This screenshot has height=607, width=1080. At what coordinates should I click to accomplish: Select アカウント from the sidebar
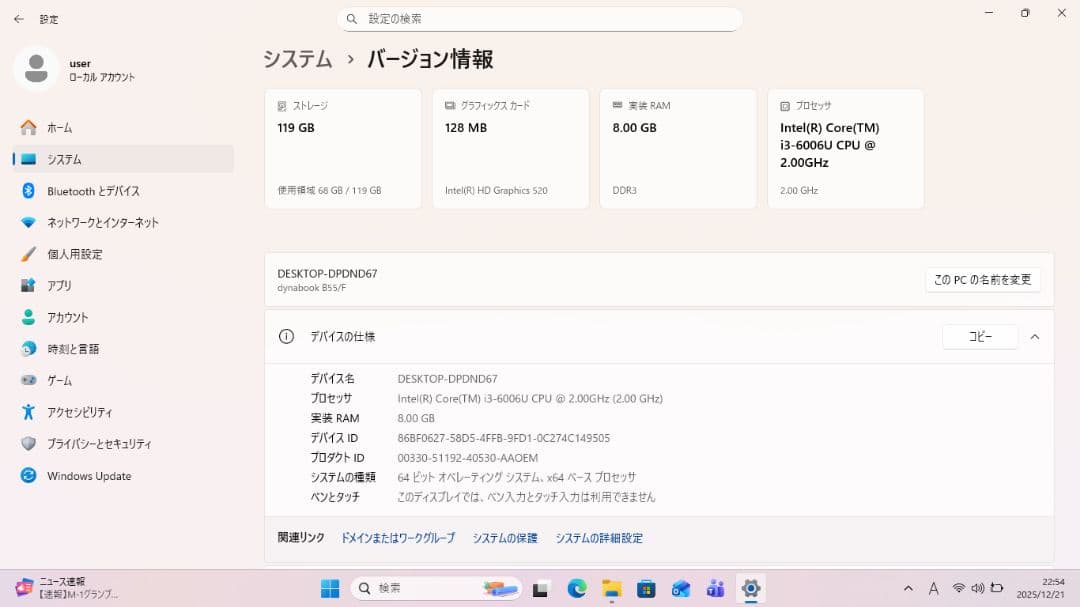(67, 317)
